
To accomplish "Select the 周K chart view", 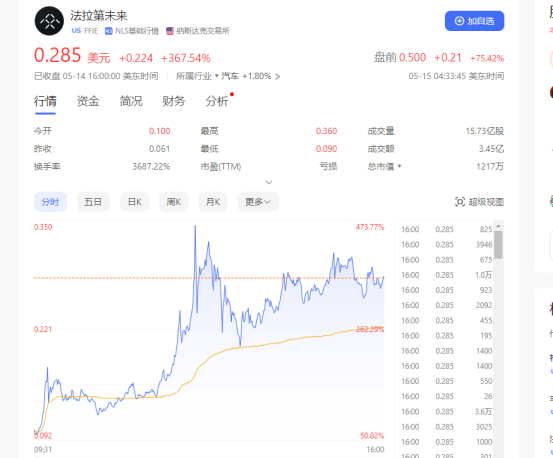I will pyautogui.click(x=174, y=202).
